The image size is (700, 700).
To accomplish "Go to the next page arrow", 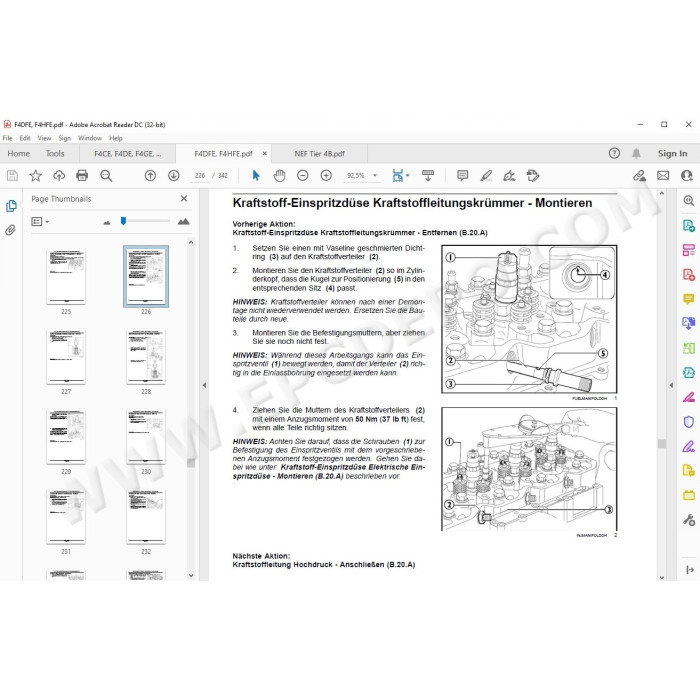I will coord(174,175).
